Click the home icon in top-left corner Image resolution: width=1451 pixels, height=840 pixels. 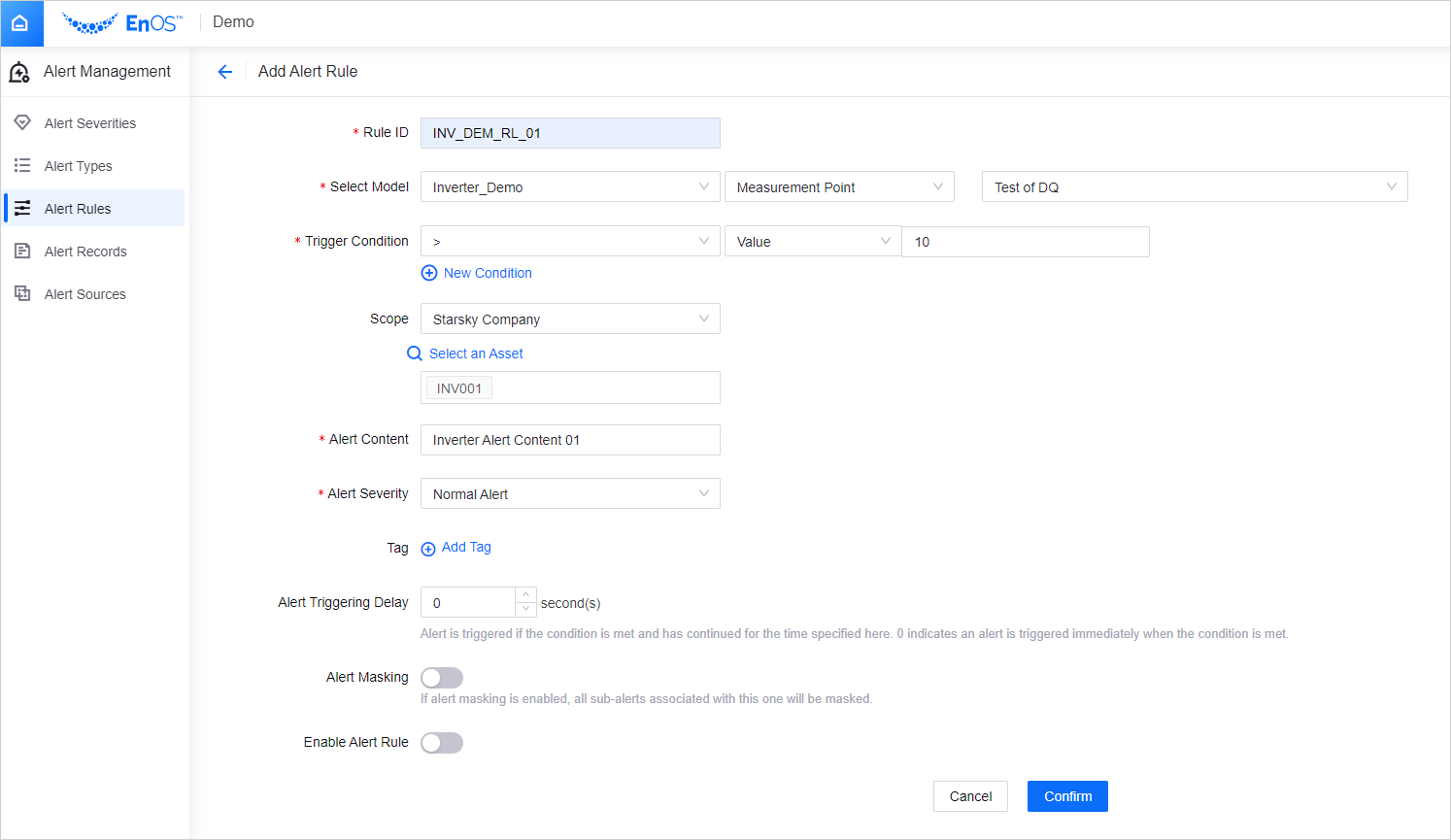(x=20, y=23)
